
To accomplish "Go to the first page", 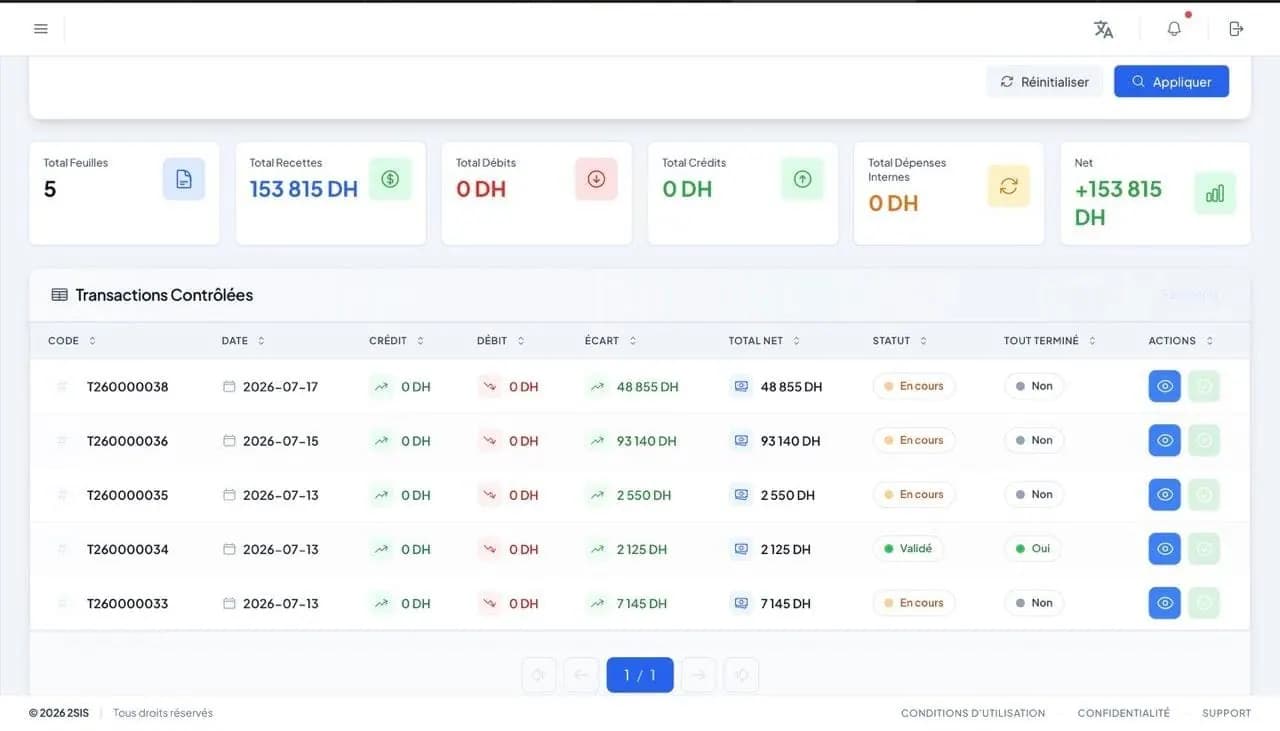I will click(539, 675).
